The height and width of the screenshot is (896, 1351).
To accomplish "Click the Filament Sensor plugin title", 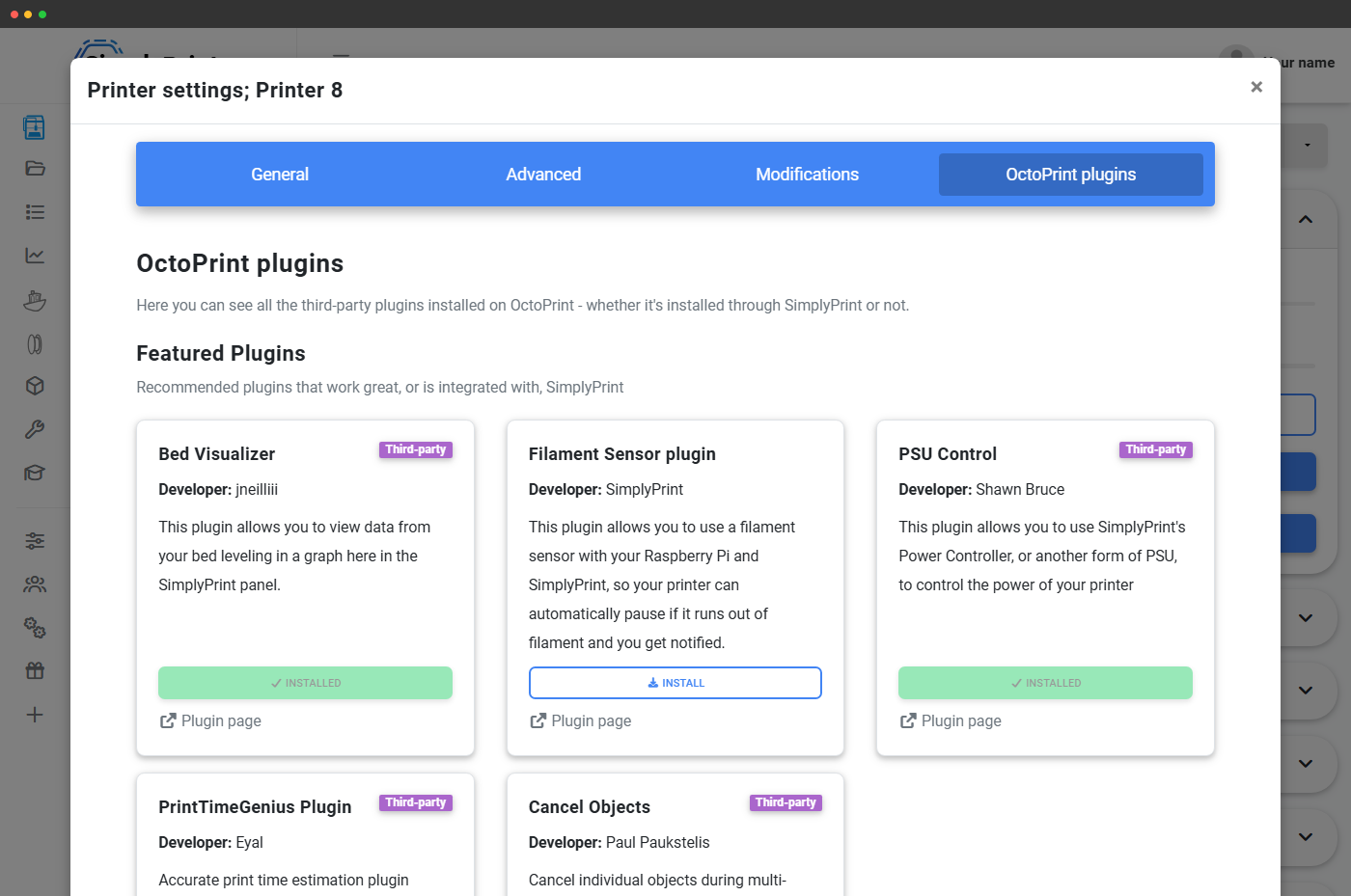I will (622, 454).
